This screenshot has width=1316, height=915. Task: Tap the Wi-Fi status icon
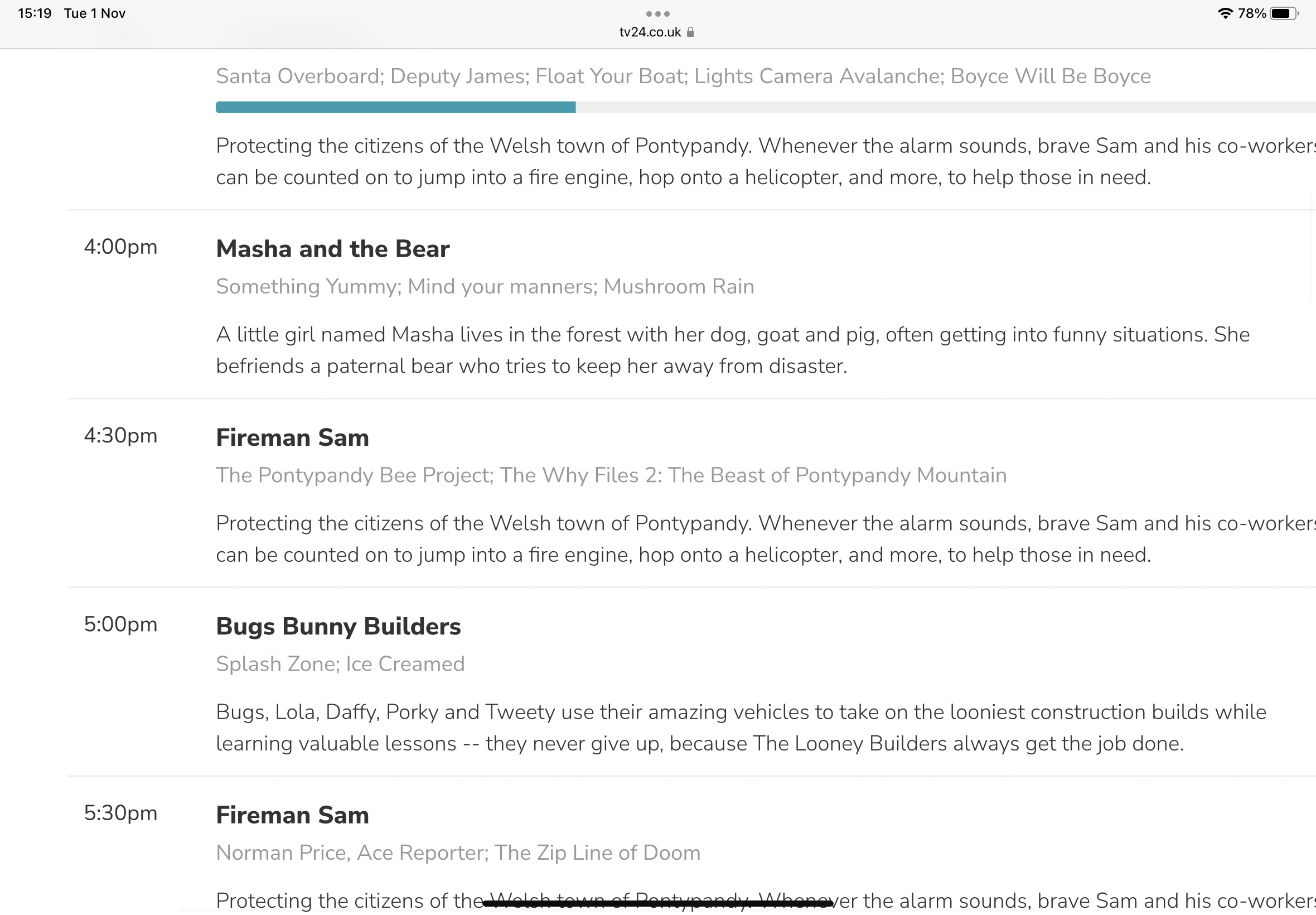[x=1225, y=13]
